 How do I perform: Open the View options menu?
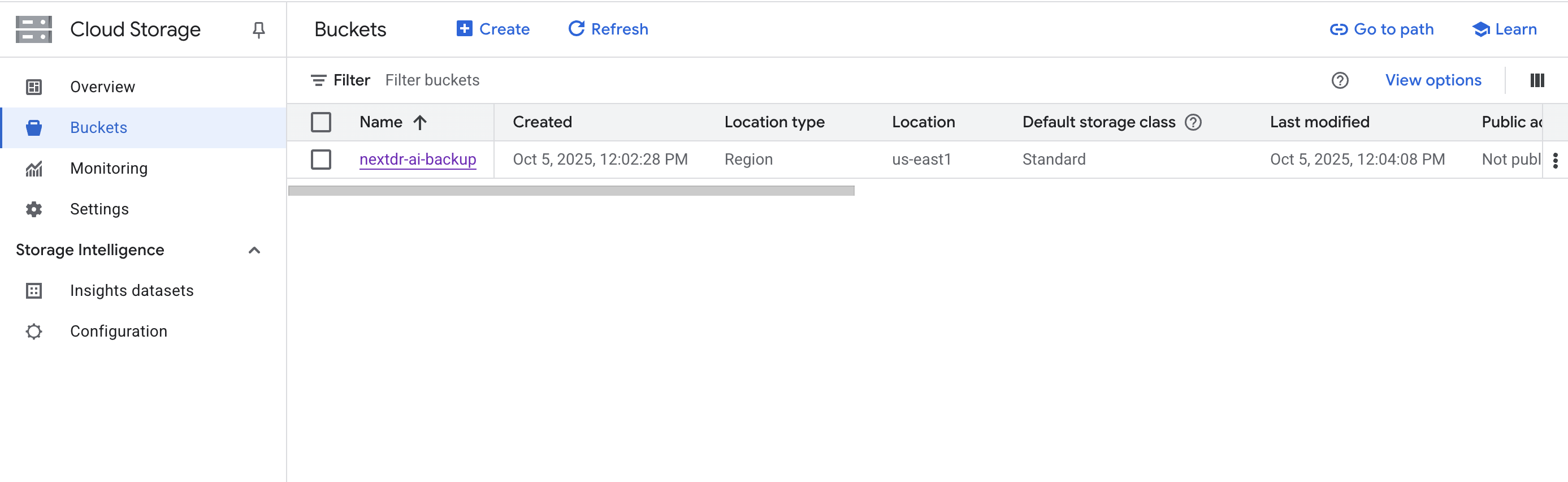pos(1433,80)
